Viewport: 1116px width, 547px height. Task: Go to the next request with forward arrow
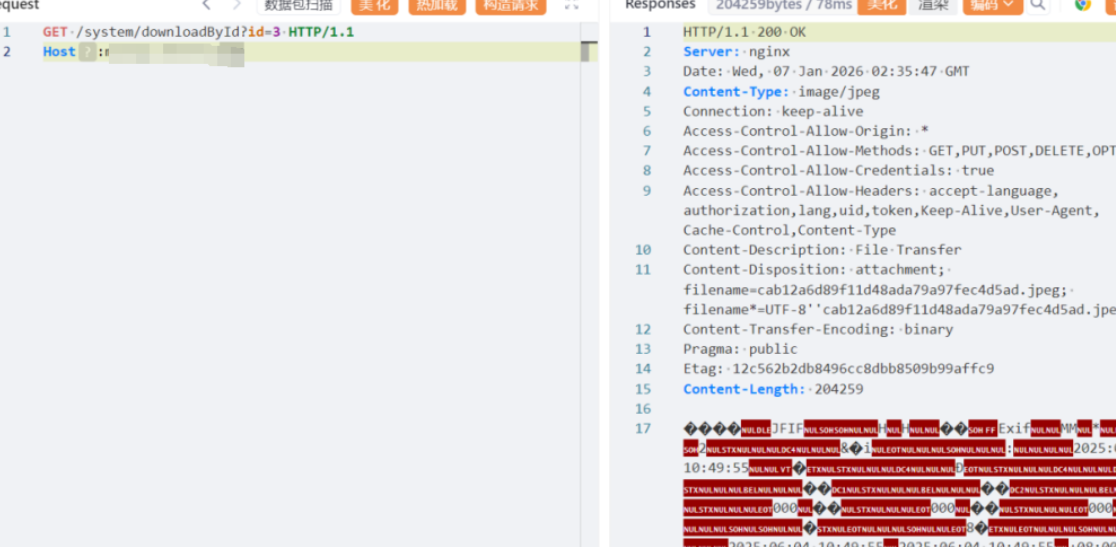tap(237, 5)
